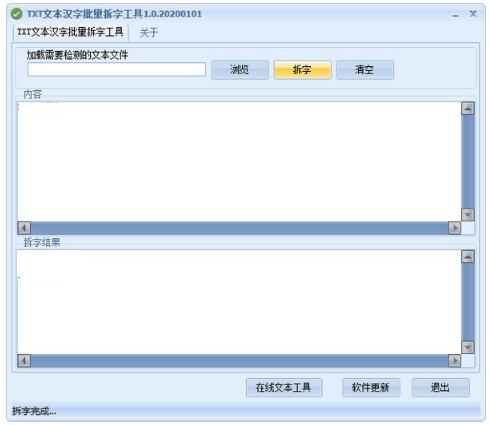The width and height of the screenshot is (489, 425).
Task: Click the 清空 clear button
Action: pyautogui.click(x=365, y=70)
